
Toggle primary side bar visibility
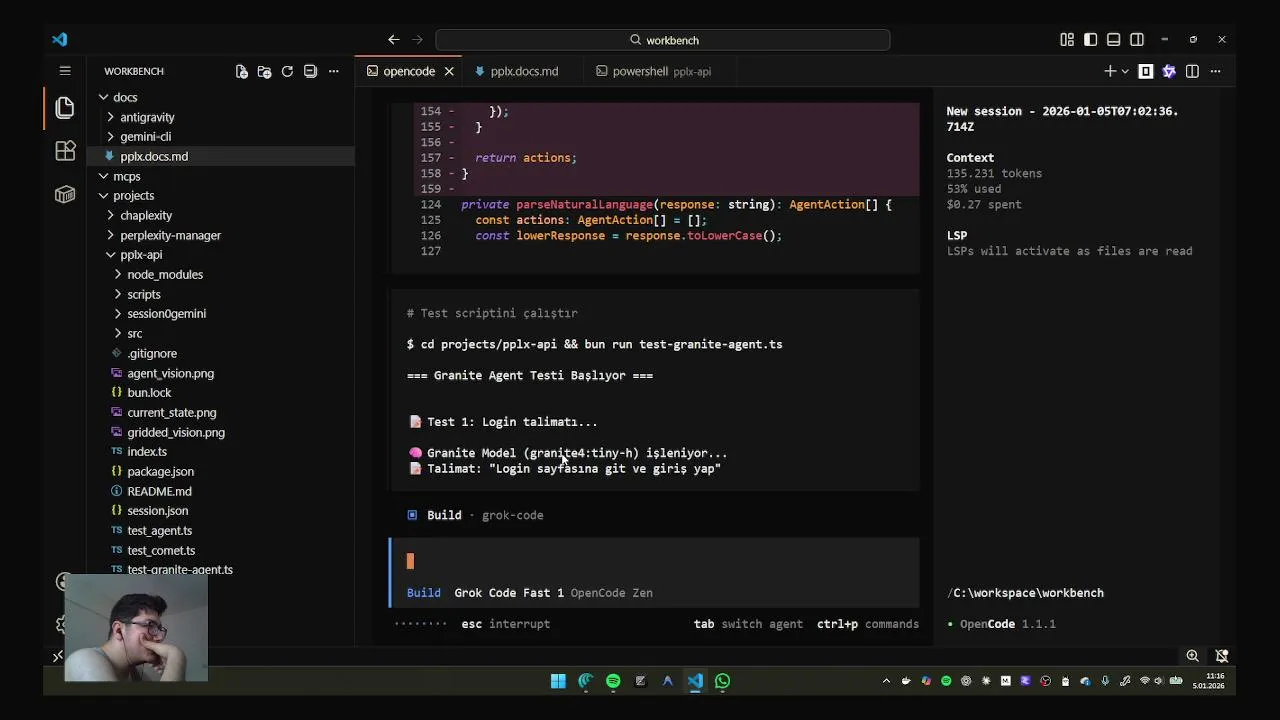pyautogui.click(x=1090, y=40)
